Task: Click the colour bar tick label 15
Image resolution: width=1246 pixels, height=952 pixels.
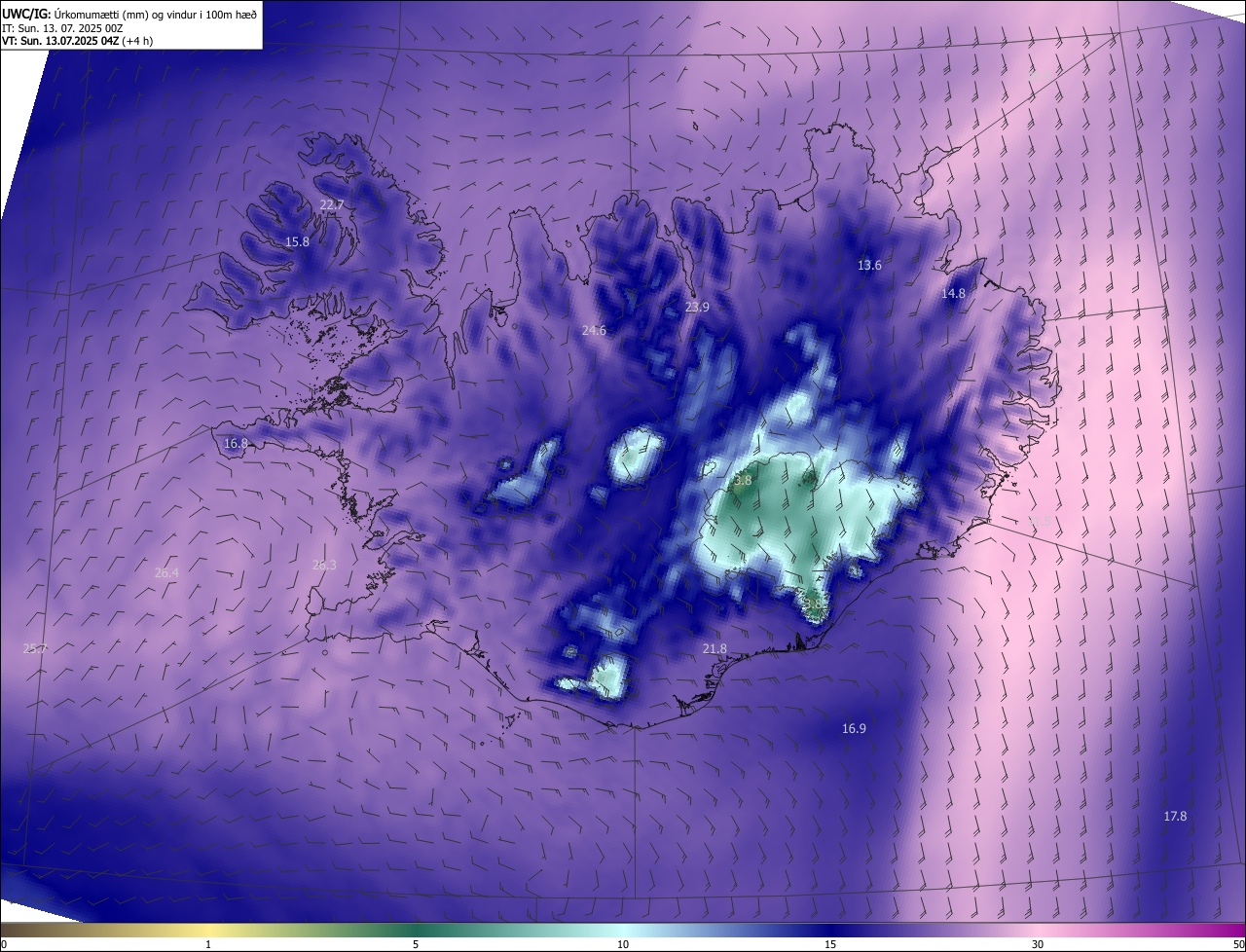Action: (x=830, y=945)
